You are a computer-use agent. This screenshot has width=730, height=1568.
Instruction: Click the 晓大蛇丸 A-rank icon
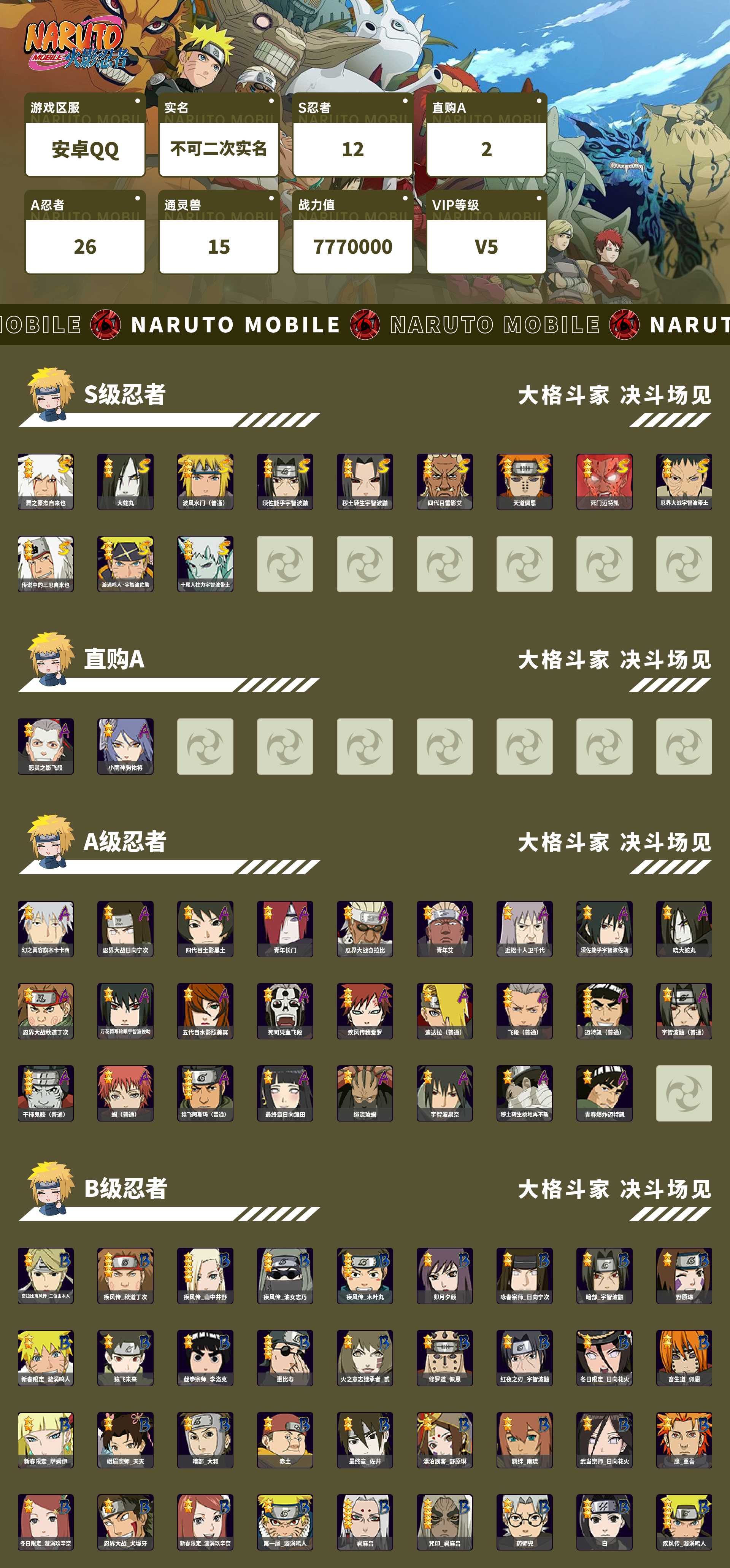pos(684,929)
